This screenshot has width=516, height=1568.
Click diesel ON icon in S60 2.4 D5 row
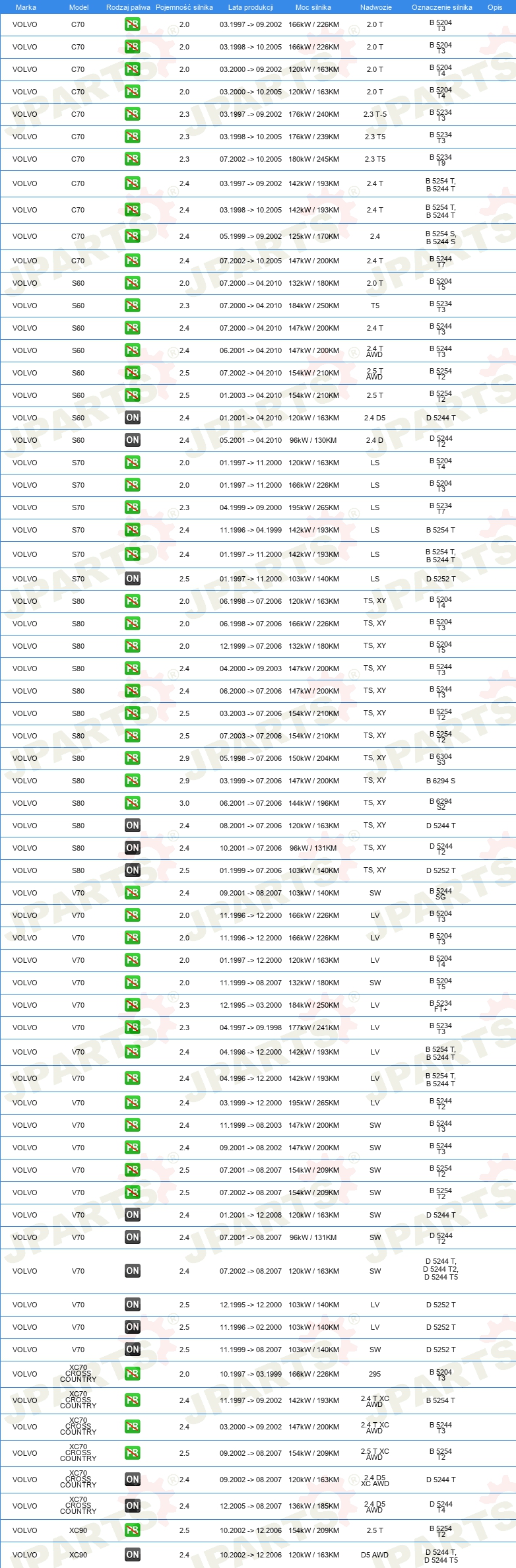point(132,418)
